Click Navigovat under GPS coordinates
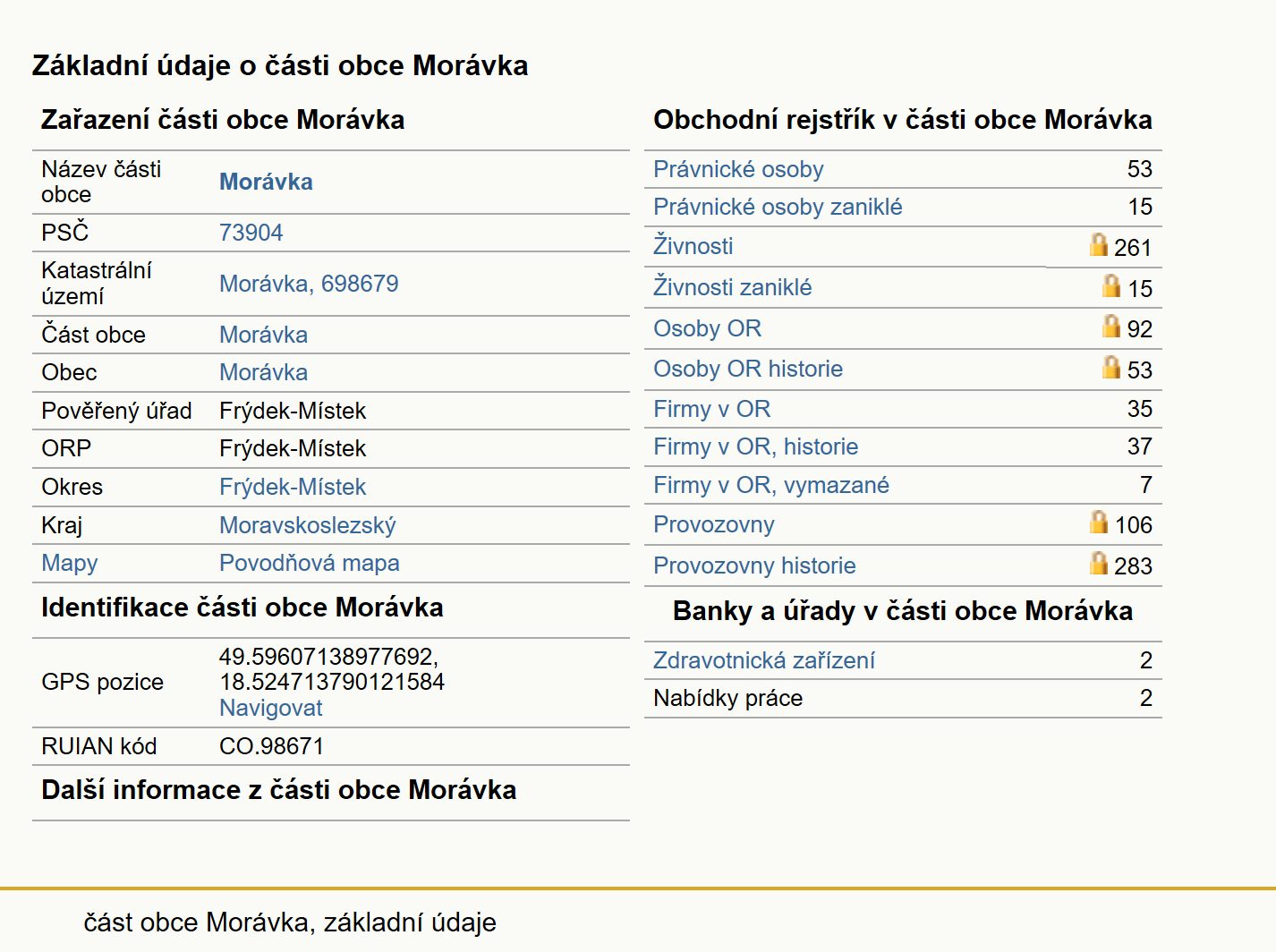The height and width of the screenshot is (952, 1276). pyautogui.click(x=270, y=708)
